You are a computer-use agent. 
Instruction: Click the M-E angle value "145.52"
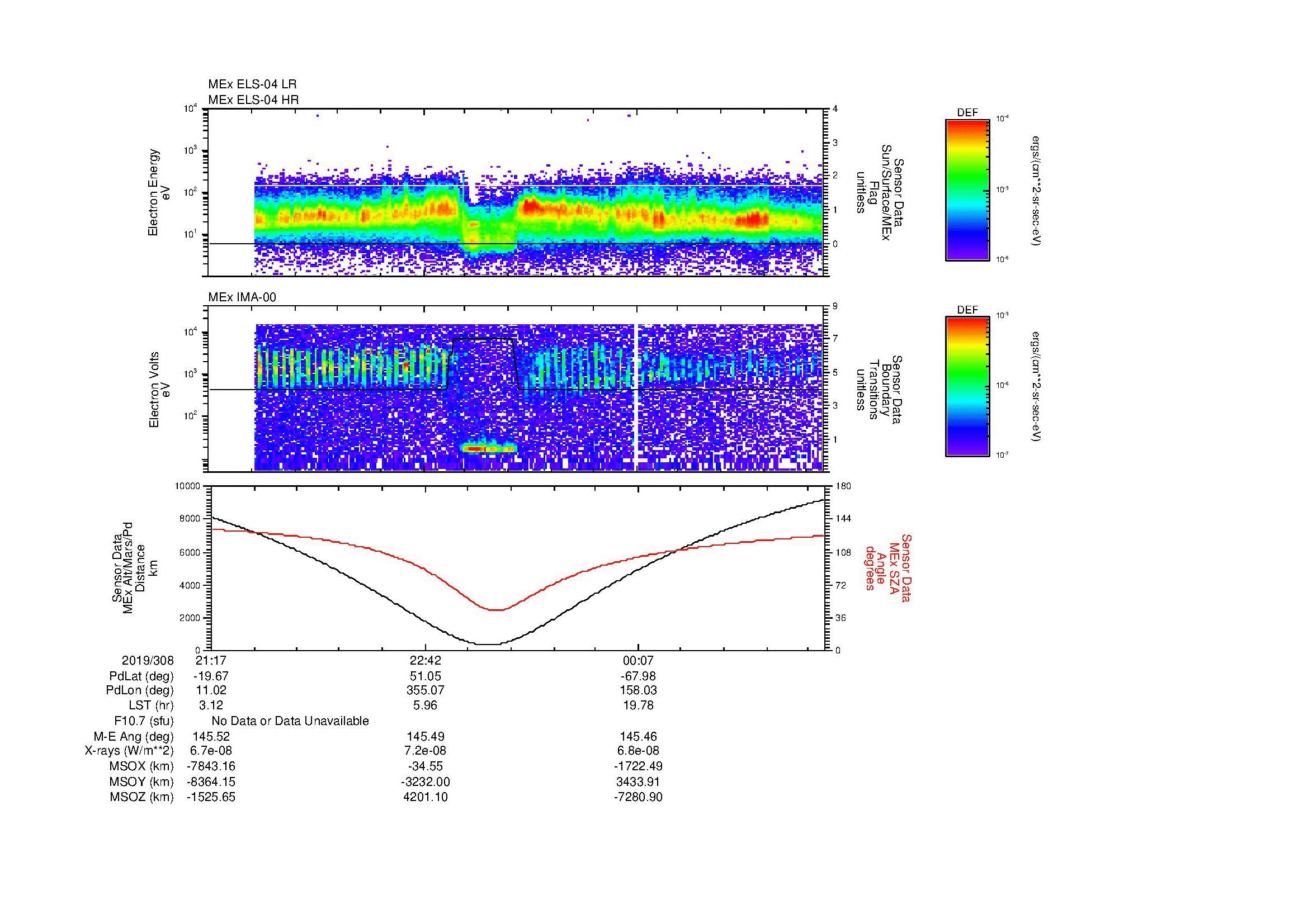point(211,737)
